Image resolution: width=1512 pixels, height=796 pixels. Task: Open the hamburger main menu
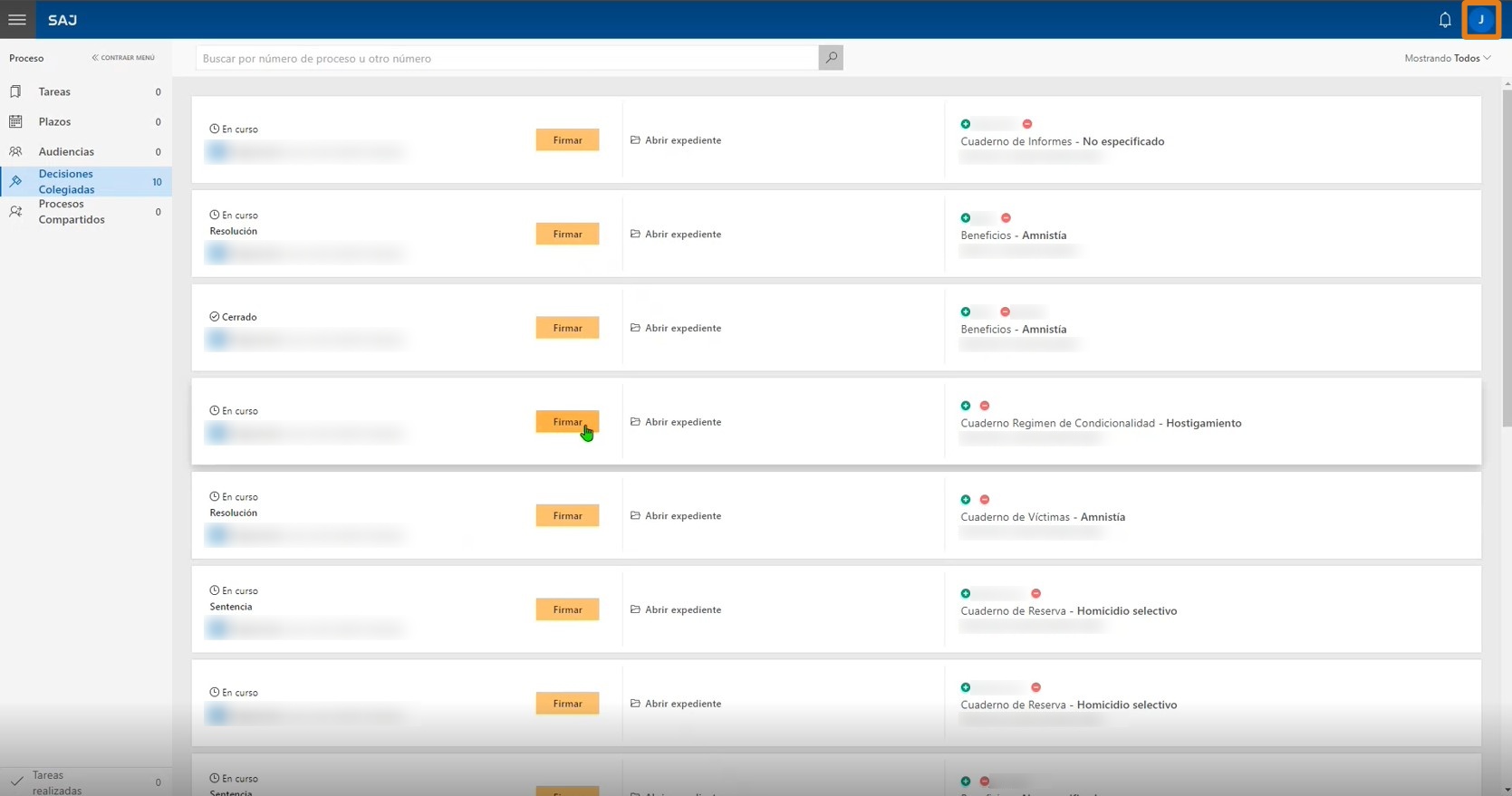[x=17, y=19]
